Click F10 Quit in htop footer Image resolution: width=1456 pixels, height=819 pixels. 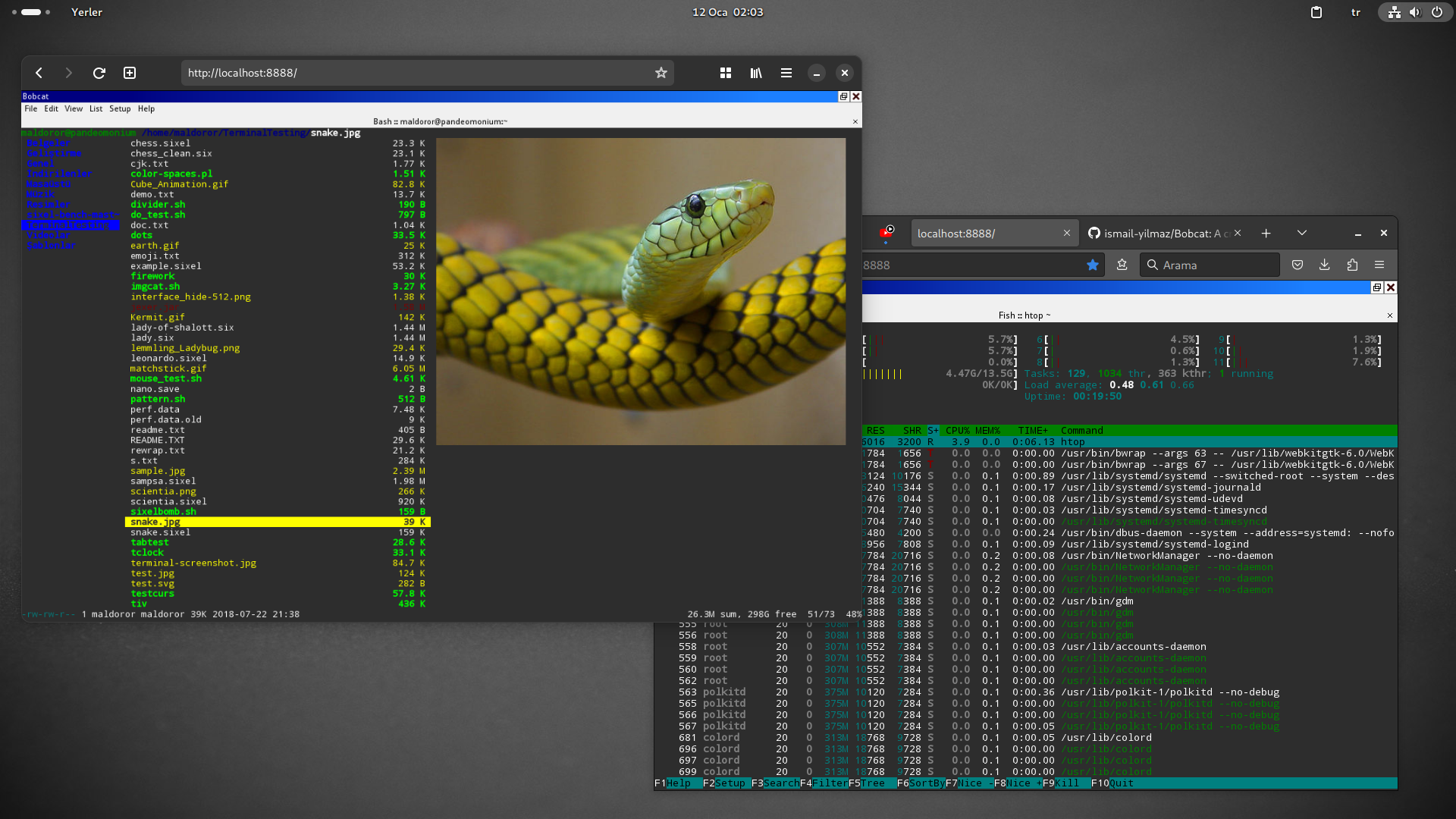[1112, 783]
